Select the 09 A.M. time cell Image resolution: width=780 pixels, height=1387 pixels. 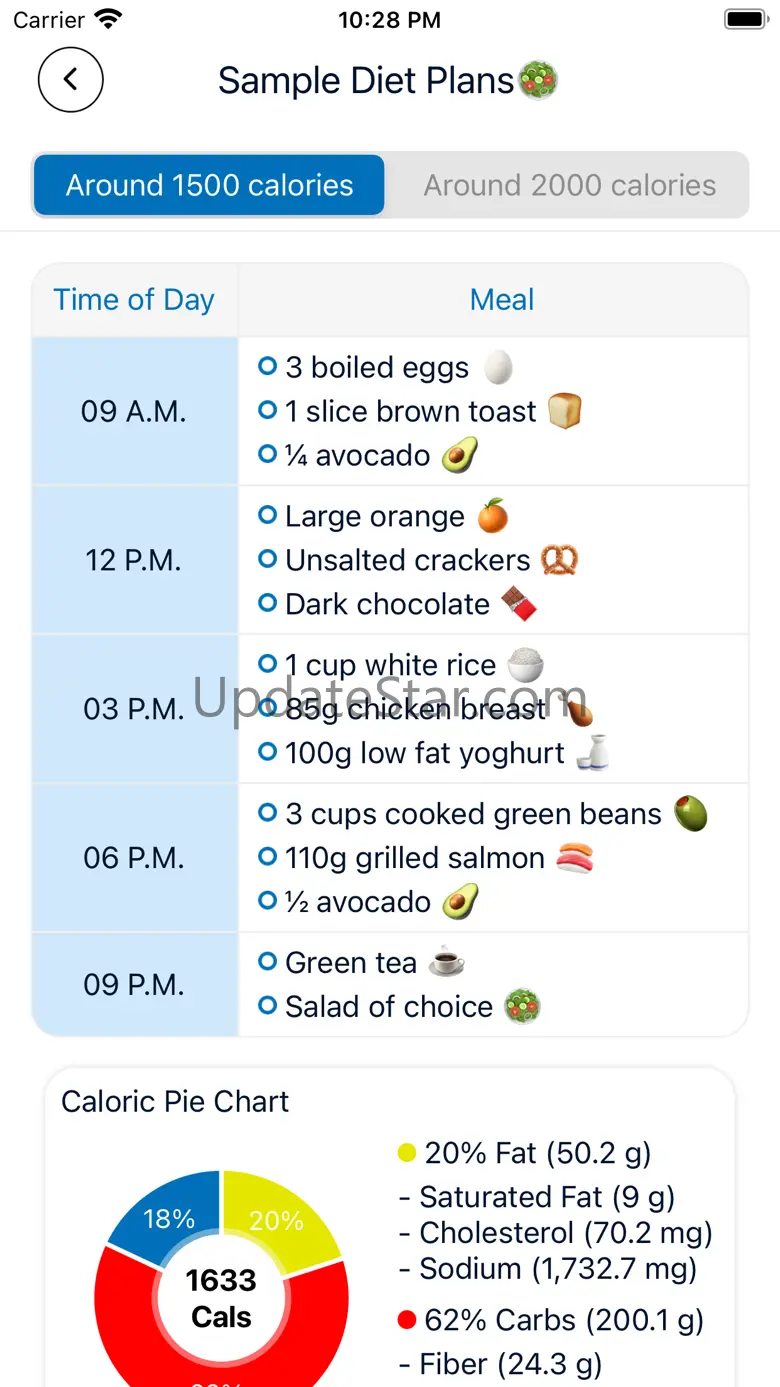tap(134, 411)
